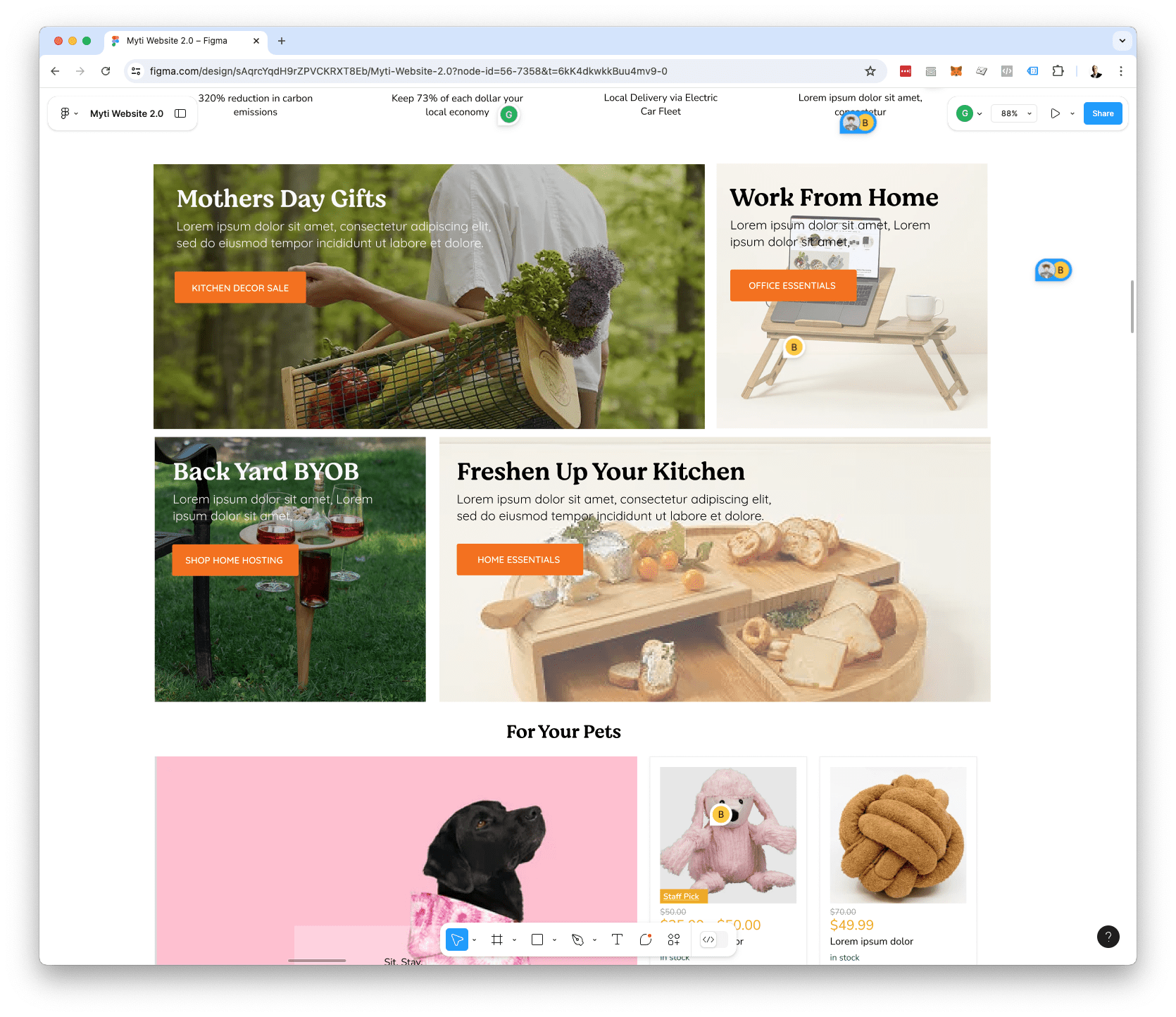Click the vertical scrollbar on the canvas
Viewport: 1176px width, 1017px height.
point(1132,307)
